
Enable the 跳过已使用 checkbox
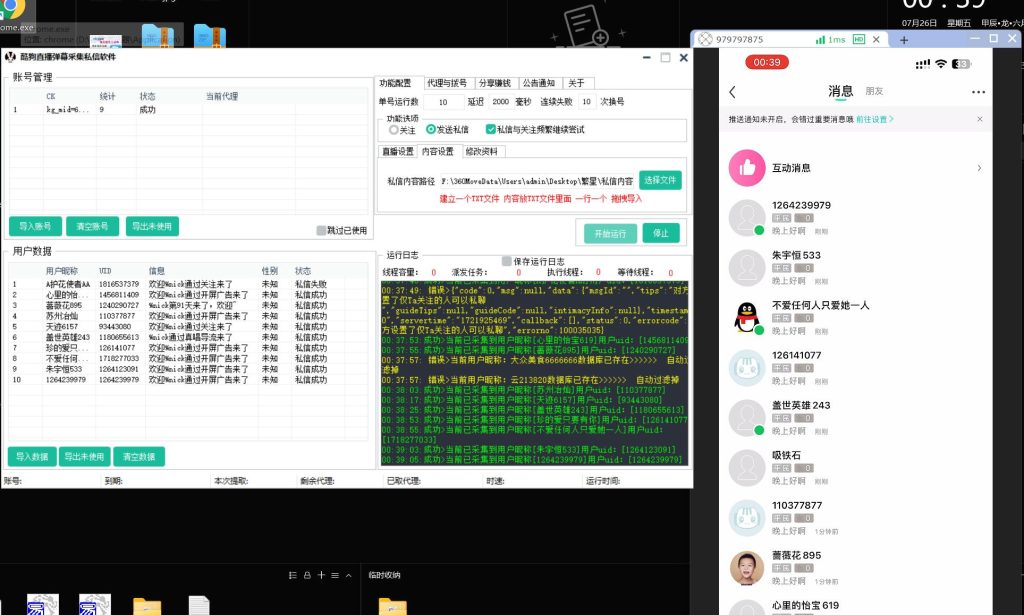321,230
